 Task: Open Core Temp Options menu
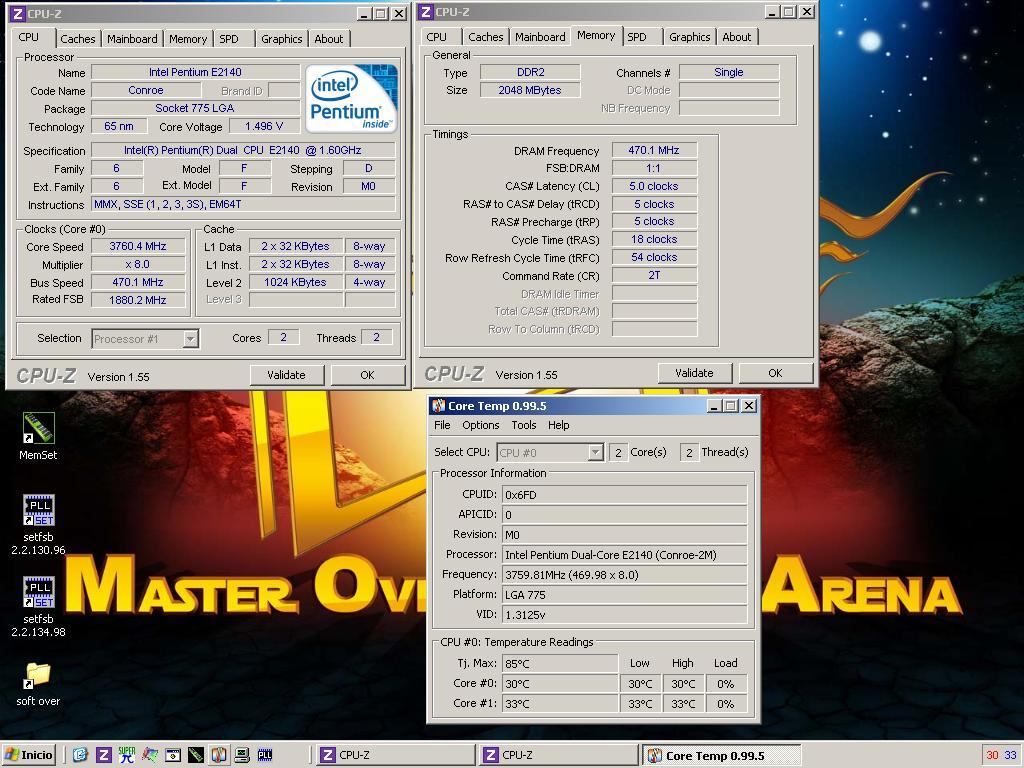(481, 425)
